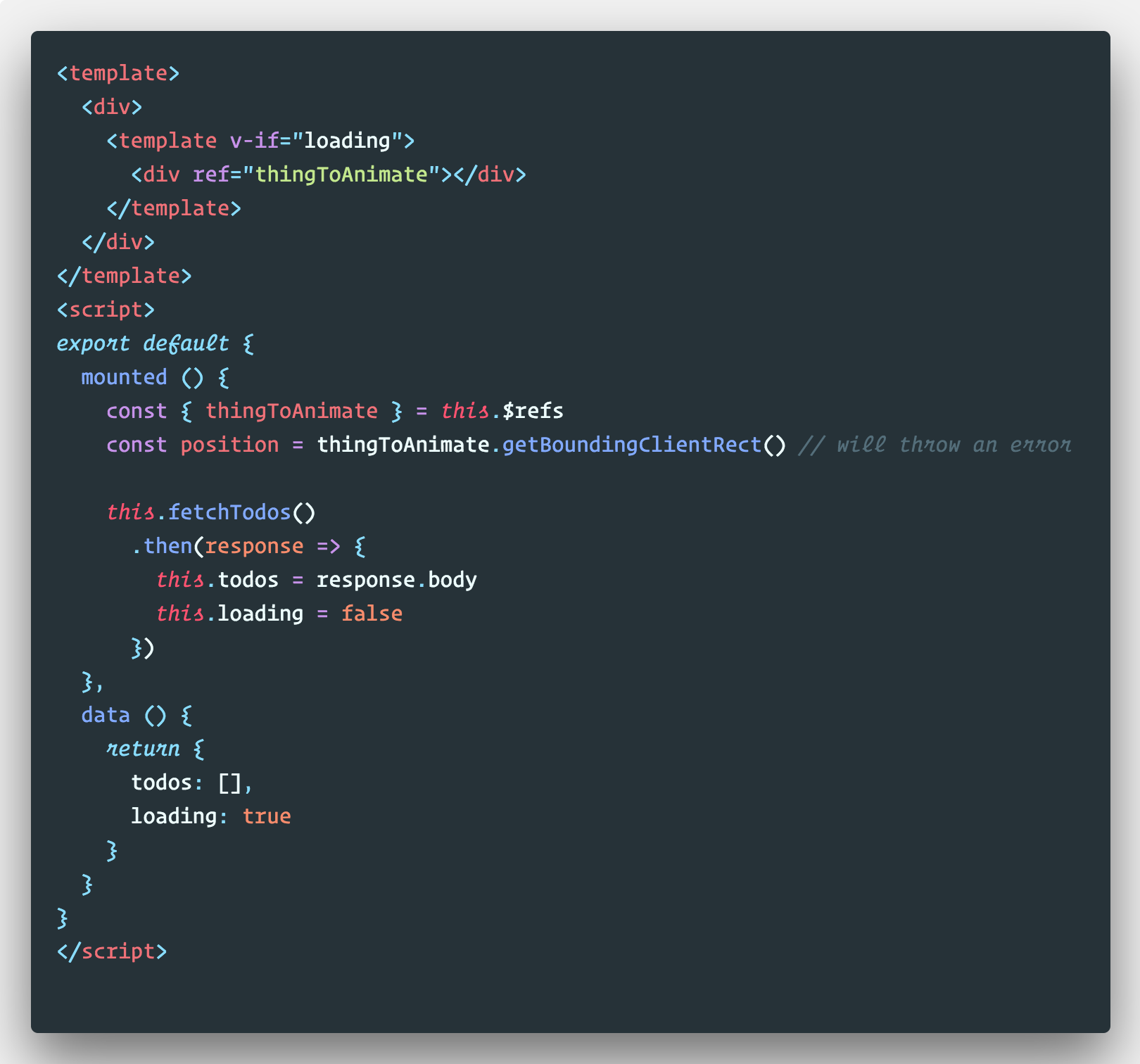
Task: Click the export default keywords
Action: pyautogui.click(x=143, y=343)
